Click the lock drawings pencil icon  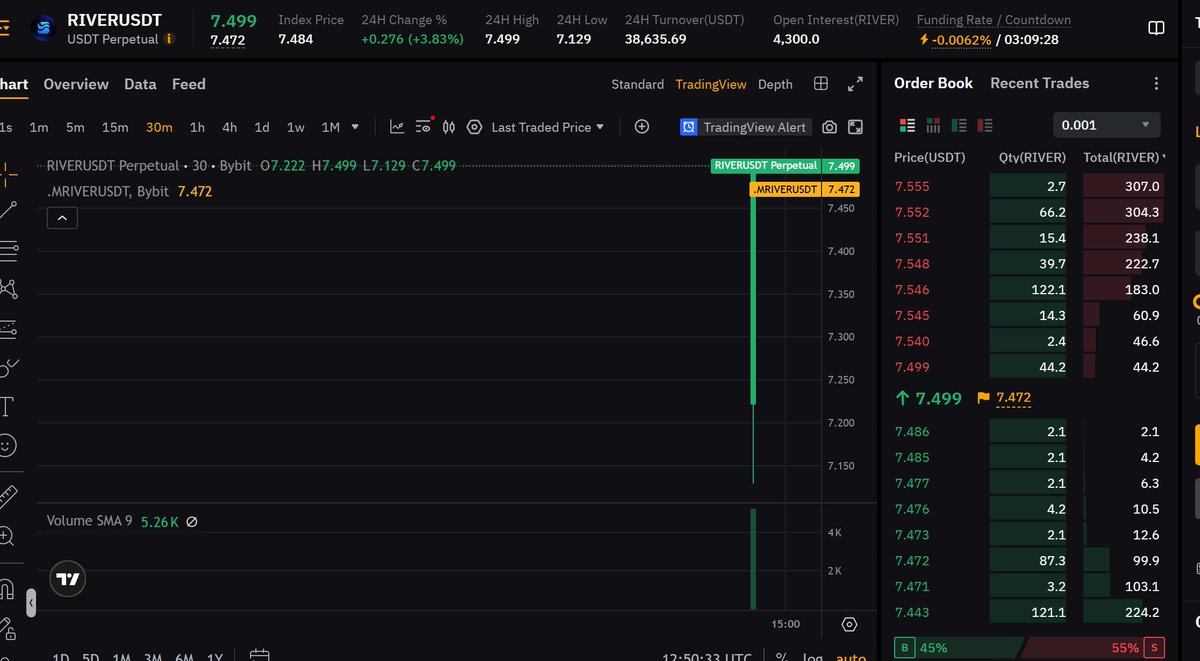coord(8,628)
